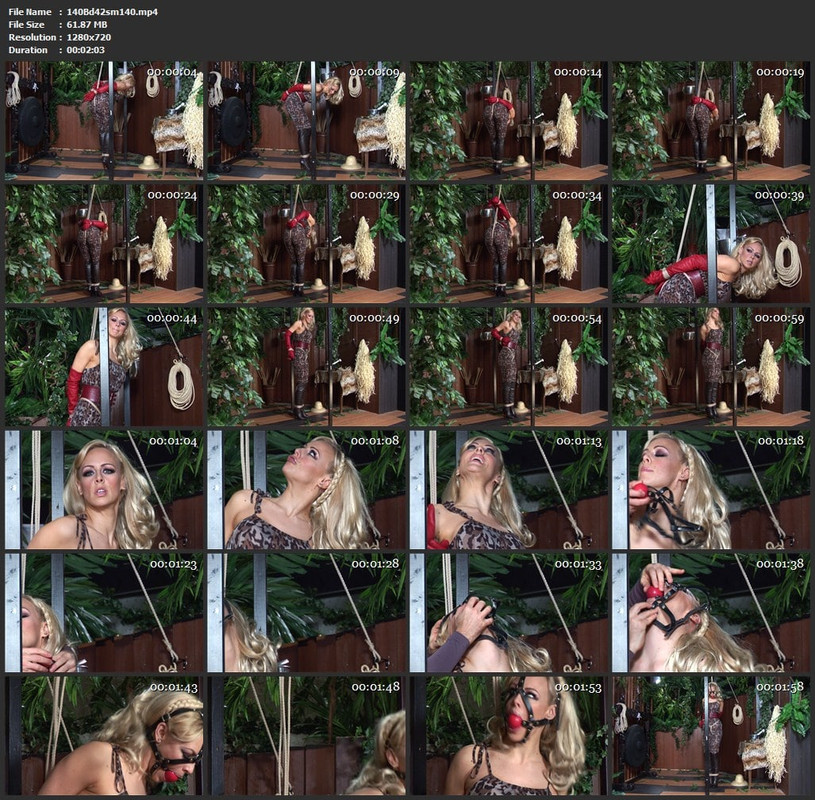Click the frame at 00:01:28
This screenshot has width=815, height=800.
(x=306, y=613)
